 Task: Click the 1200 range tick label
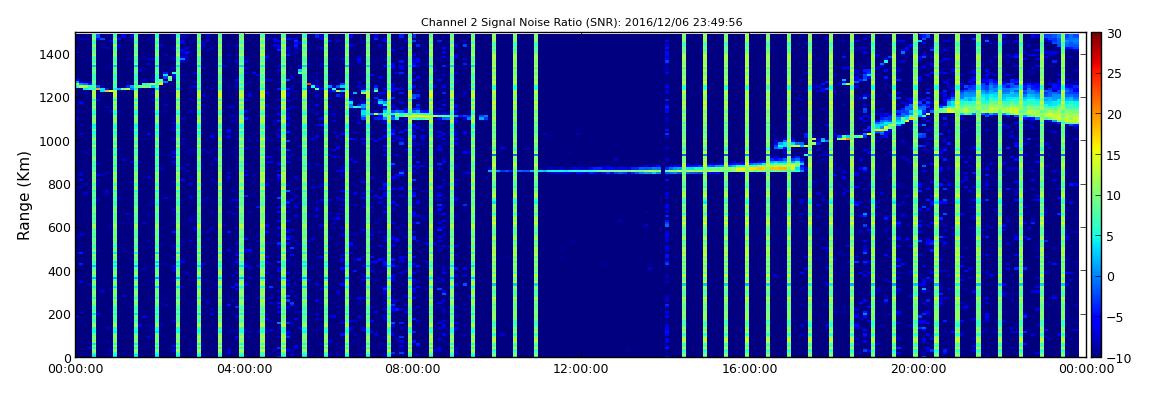coord(56,98)
